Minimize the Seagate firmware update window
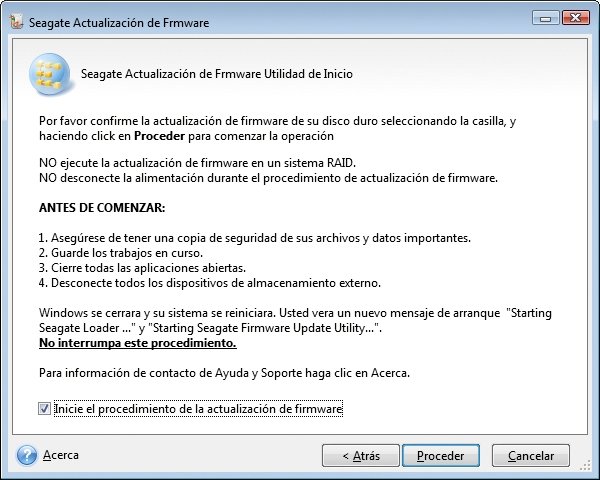This screenshot has height=480, width=600. [x=546, y=18]
